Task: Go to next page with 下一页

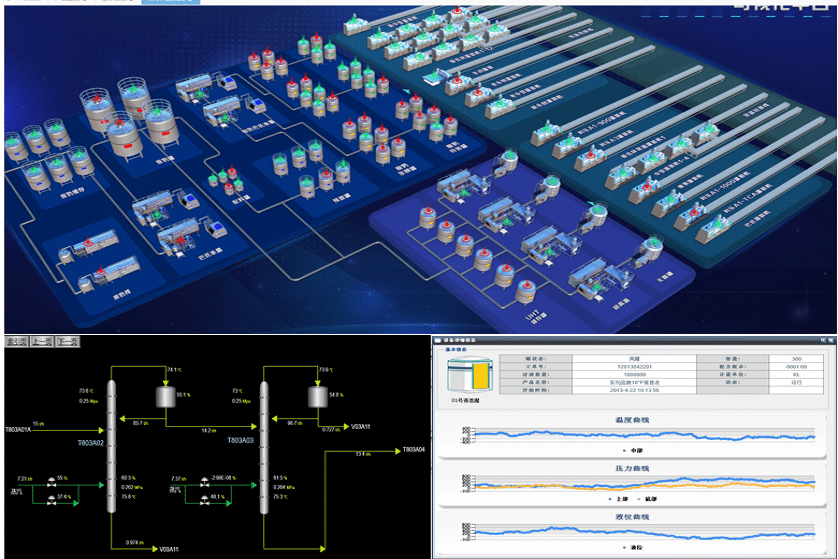Action: [x=68, y=342]
